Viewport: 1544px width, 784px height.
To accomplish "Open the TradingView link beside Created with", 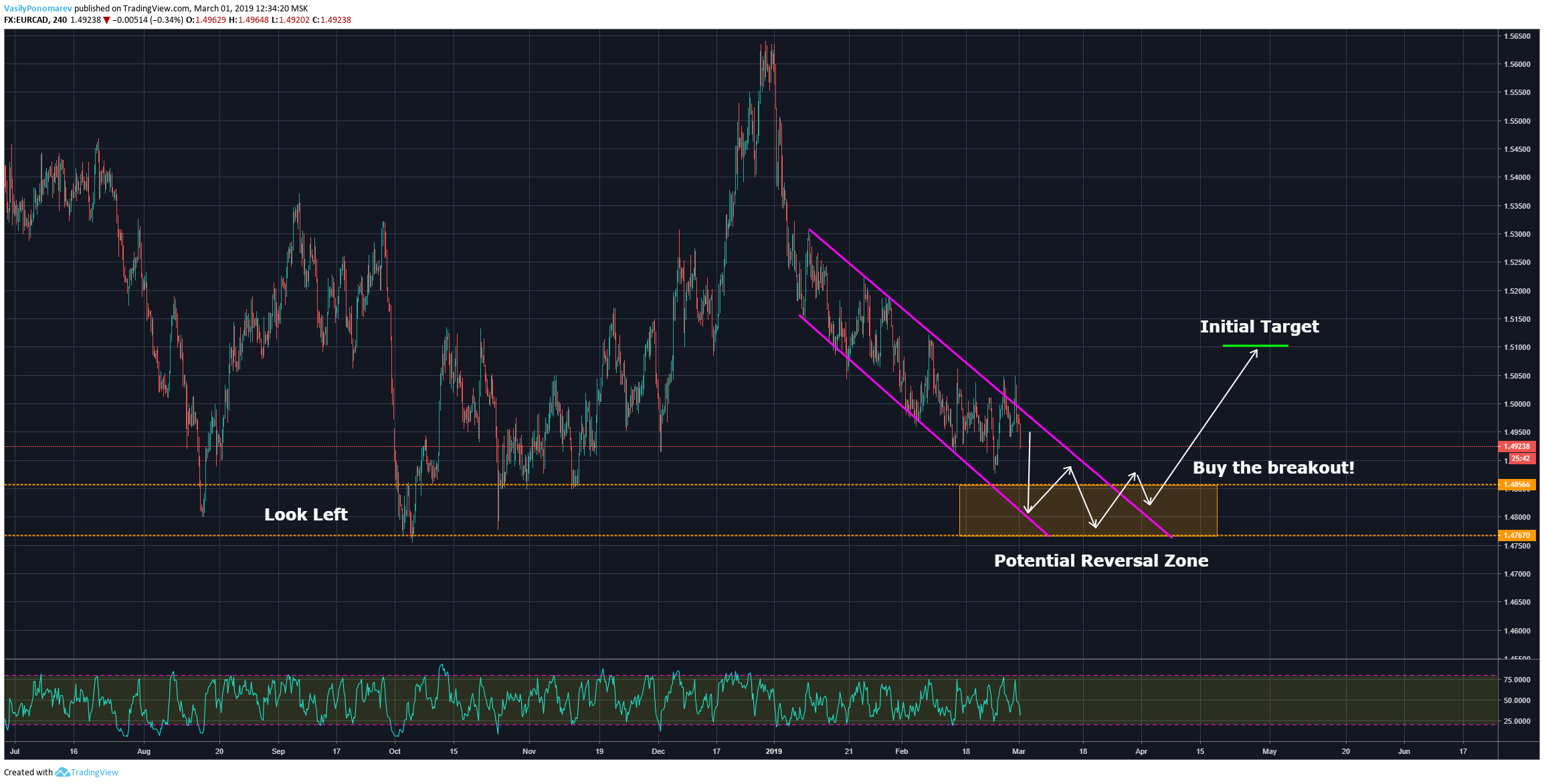I will click(x=94, y=773).
